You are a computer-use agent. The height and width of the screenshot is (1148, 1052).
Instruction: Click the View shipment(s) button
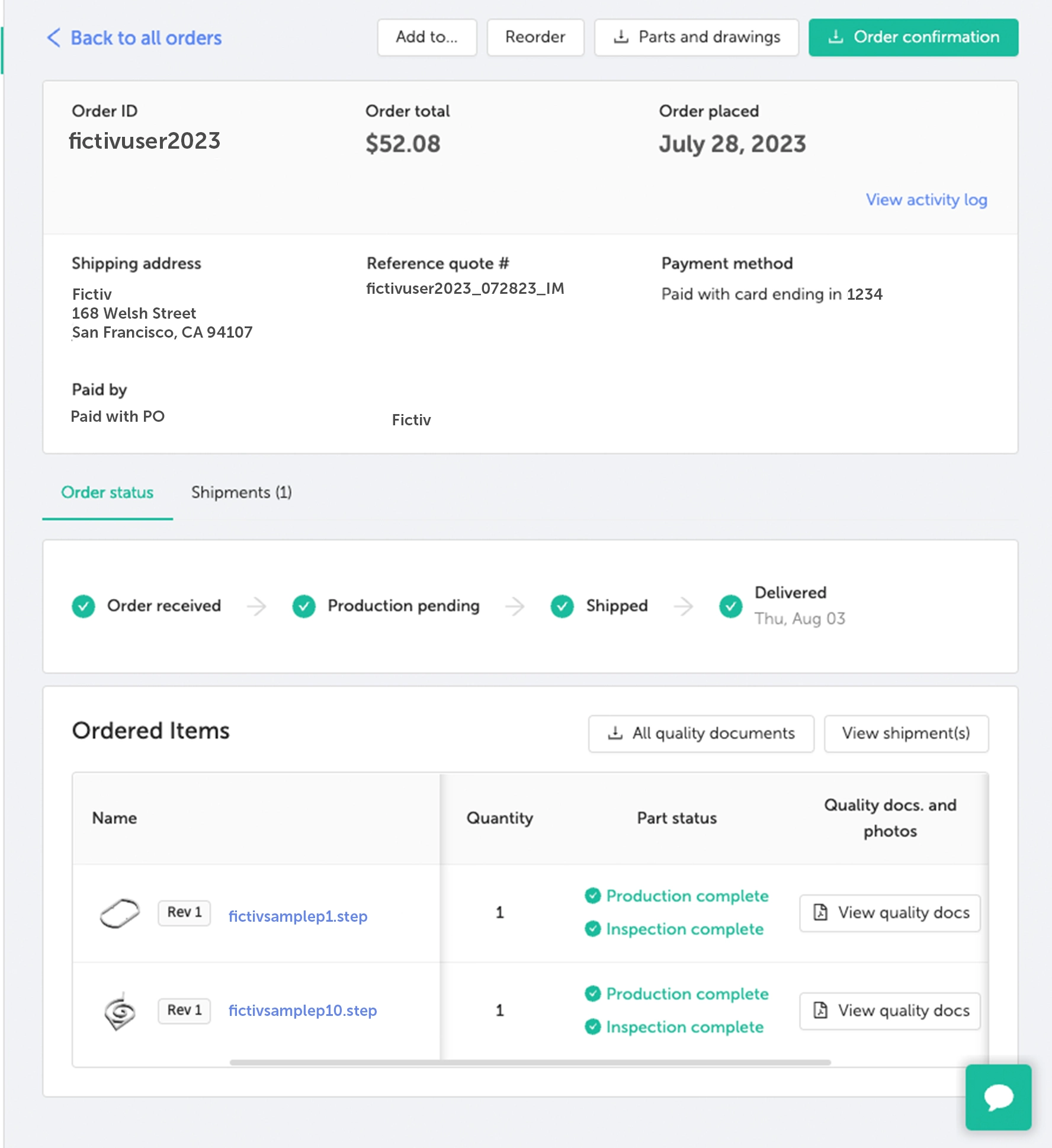point(906,733)
